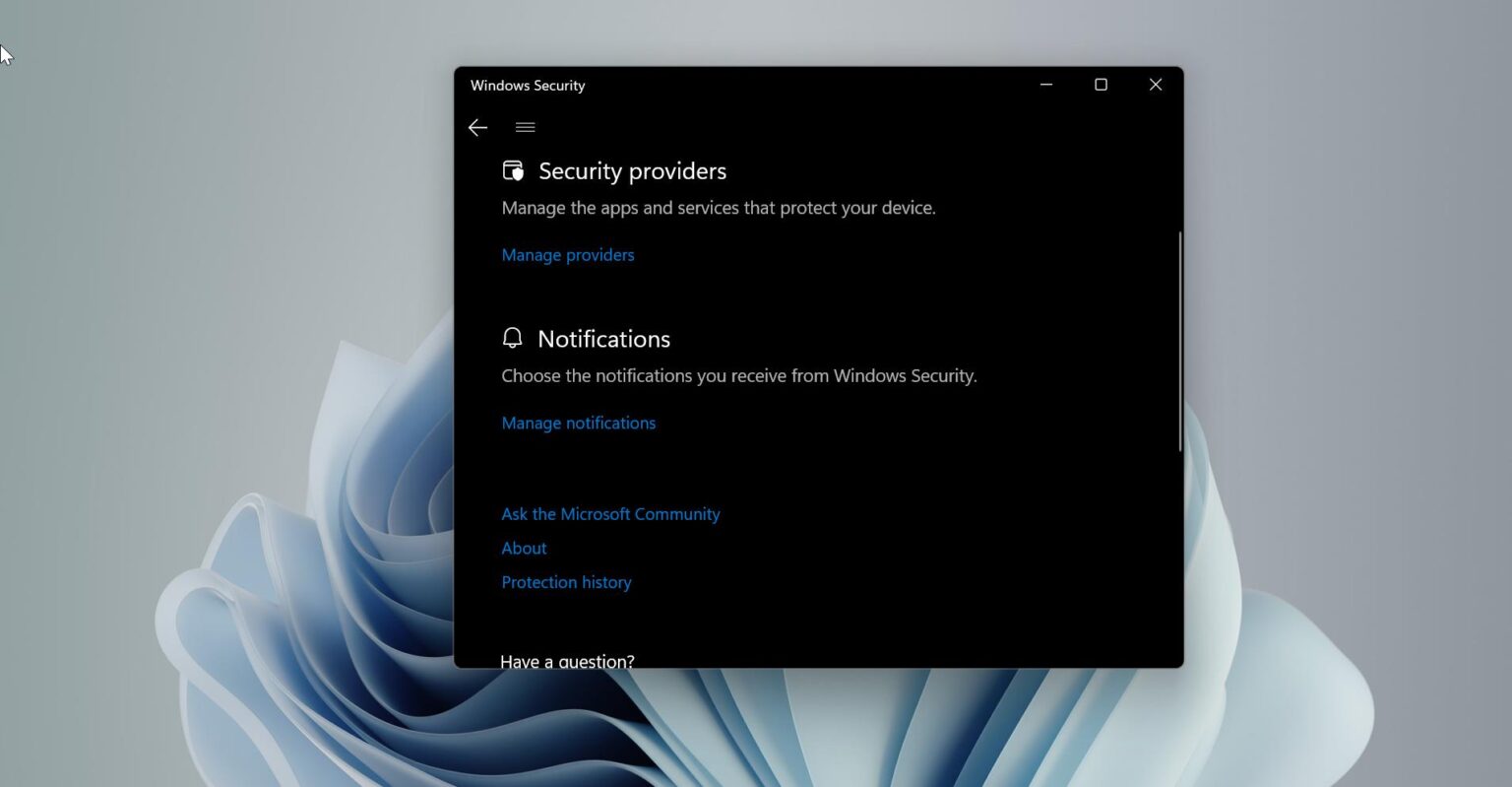Click the notifications description sentence
1512x787 pixels.
pyautogui.click(x=739, y=375)
